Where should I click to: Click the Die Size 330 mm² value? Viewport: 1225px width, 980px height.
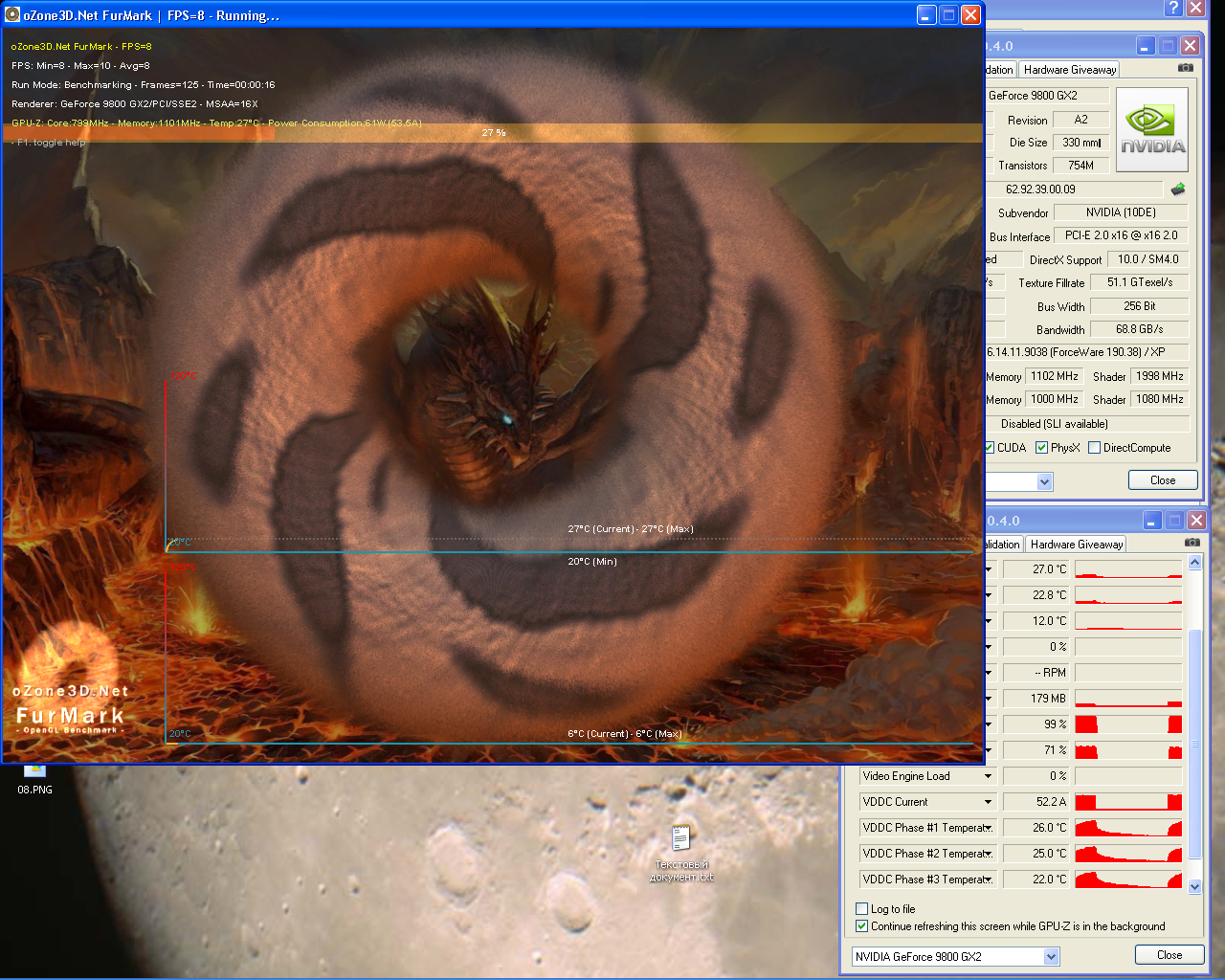[x=1081, y=143]
